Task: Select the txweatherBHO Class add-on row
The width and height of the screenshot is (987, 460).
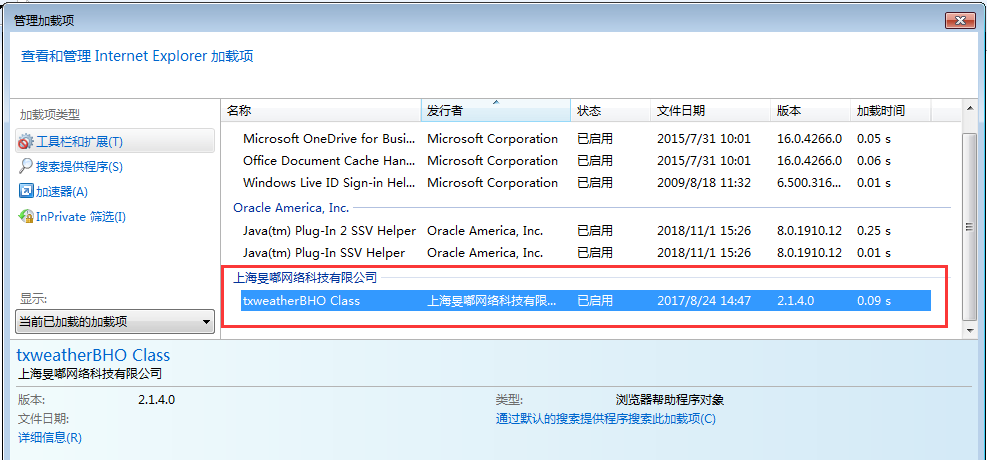Action: point(301,300)
